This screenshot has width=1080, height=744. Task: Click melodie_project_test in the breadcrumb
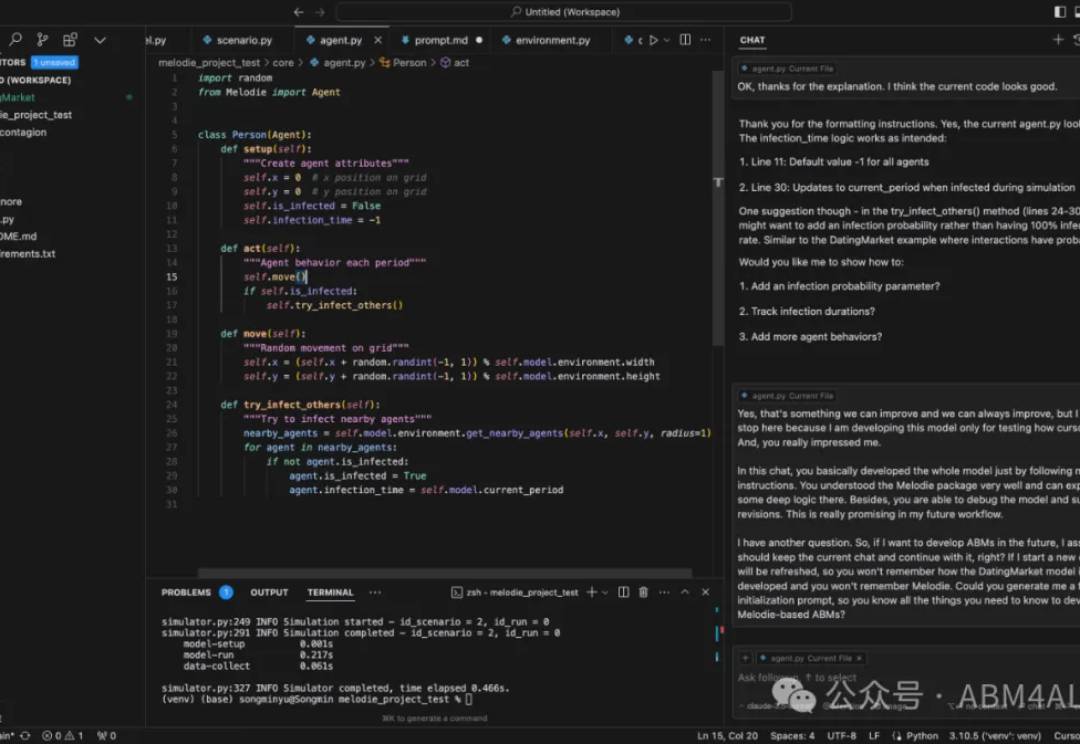pos(209,63)
